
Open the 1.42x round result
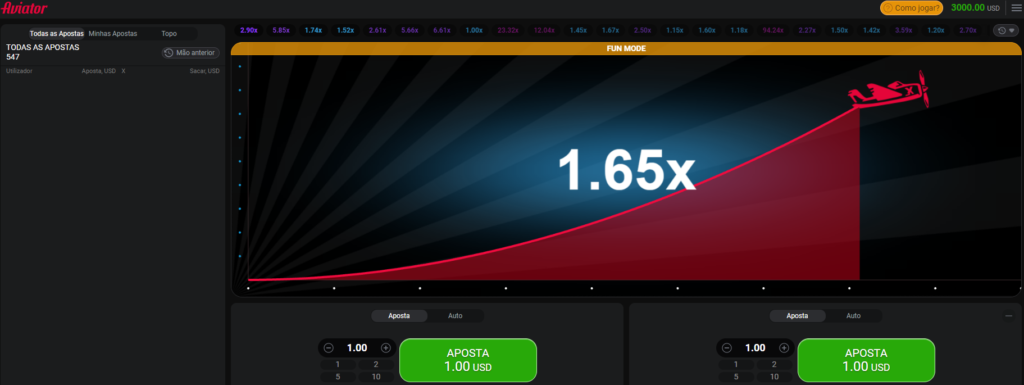point(871,30)
